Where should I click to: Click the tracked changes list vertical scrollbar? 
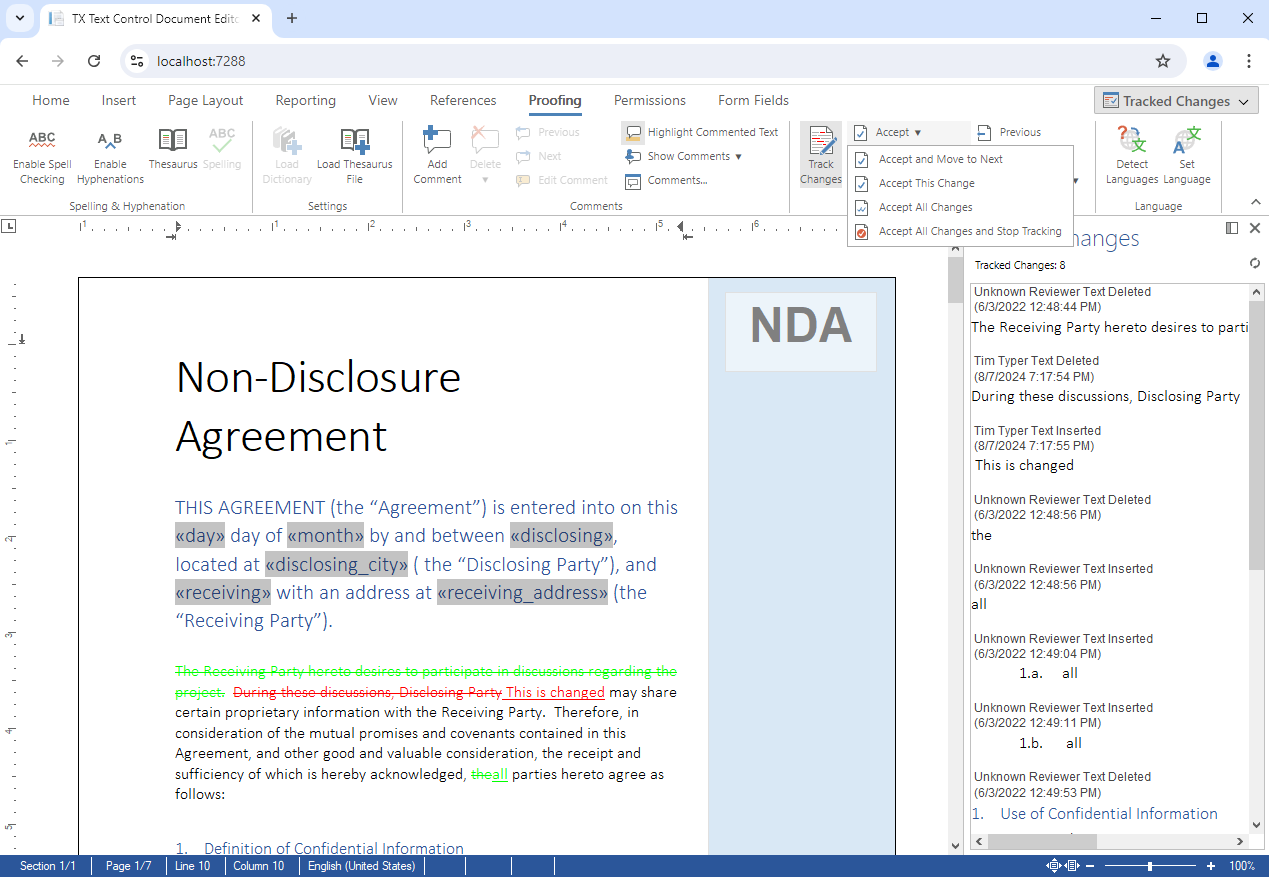(1256, 435)
